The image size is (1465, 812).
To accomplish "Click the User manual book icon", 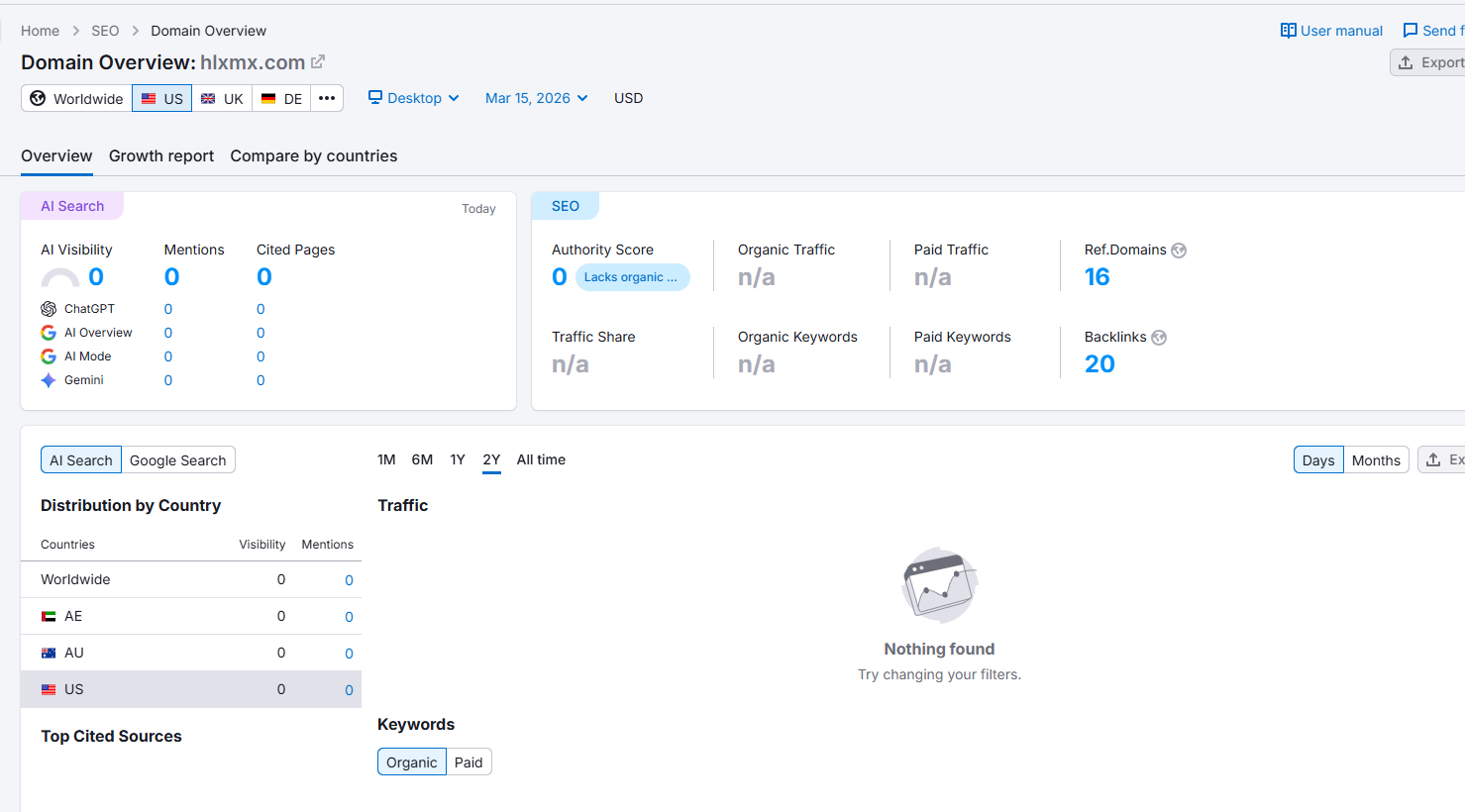I will point(1289,31).
